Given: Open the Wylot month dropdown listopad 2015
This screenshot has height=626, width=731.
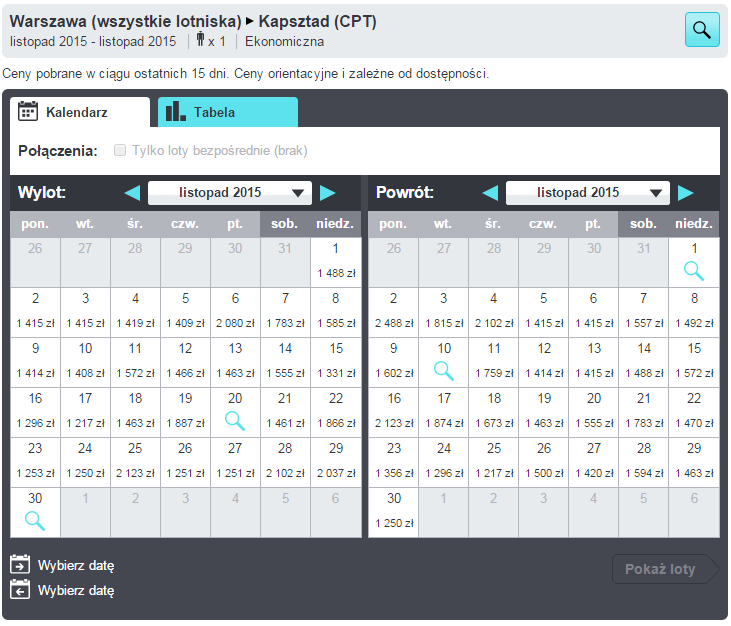Looking at the screenshot, I should 230,193.
